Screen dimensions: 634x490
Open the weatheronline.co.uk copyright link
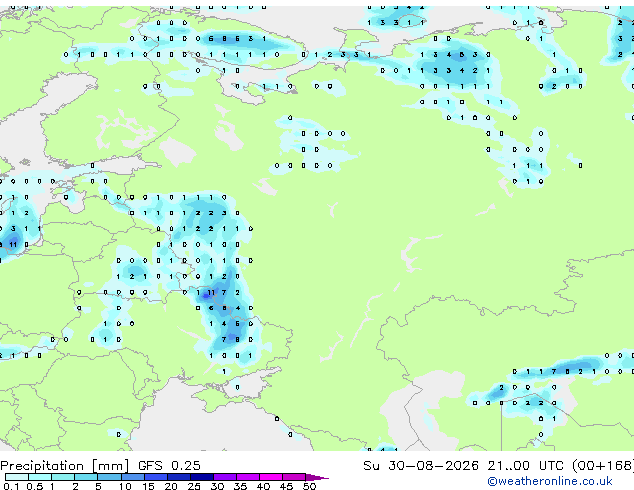(x=549, y=481)
